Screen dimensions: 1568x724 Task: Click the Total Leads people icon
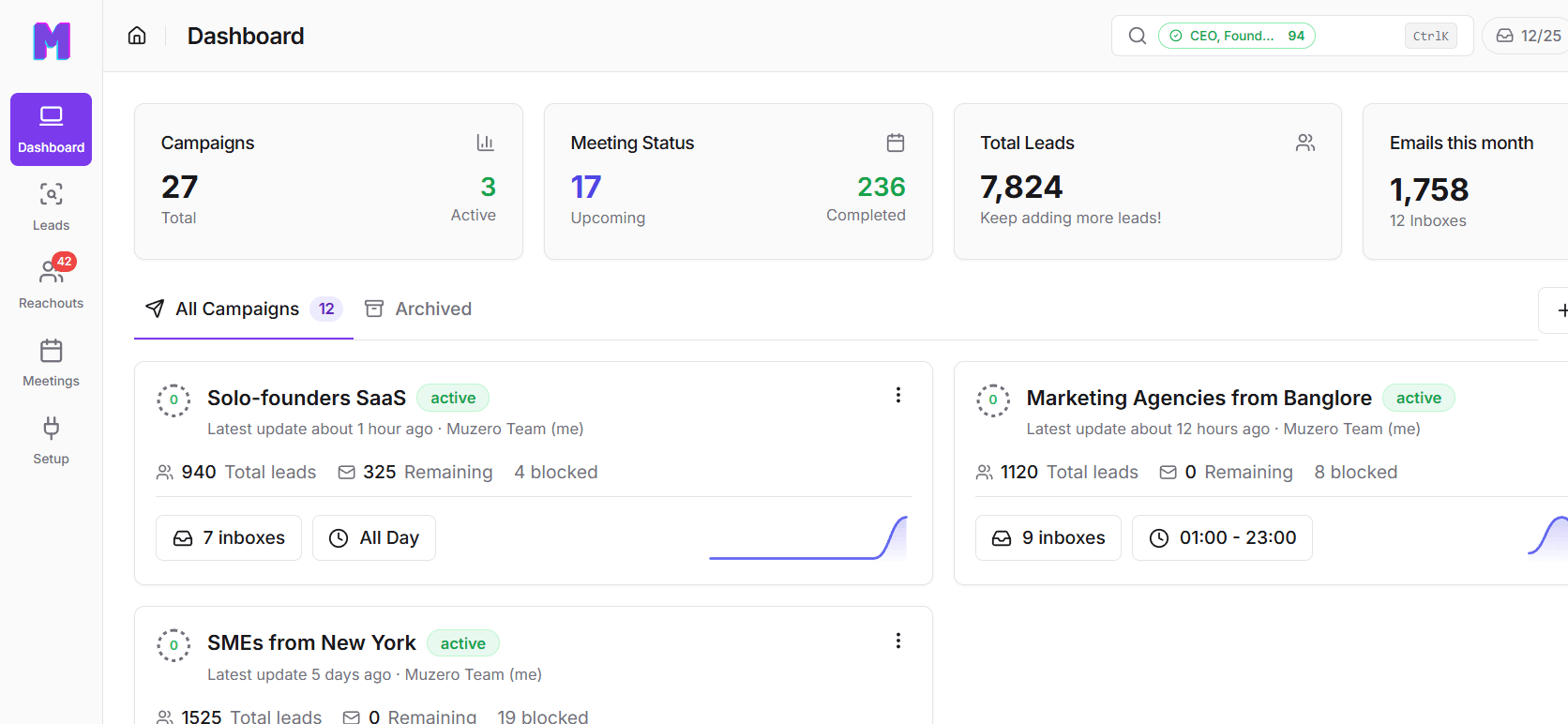1305,143
